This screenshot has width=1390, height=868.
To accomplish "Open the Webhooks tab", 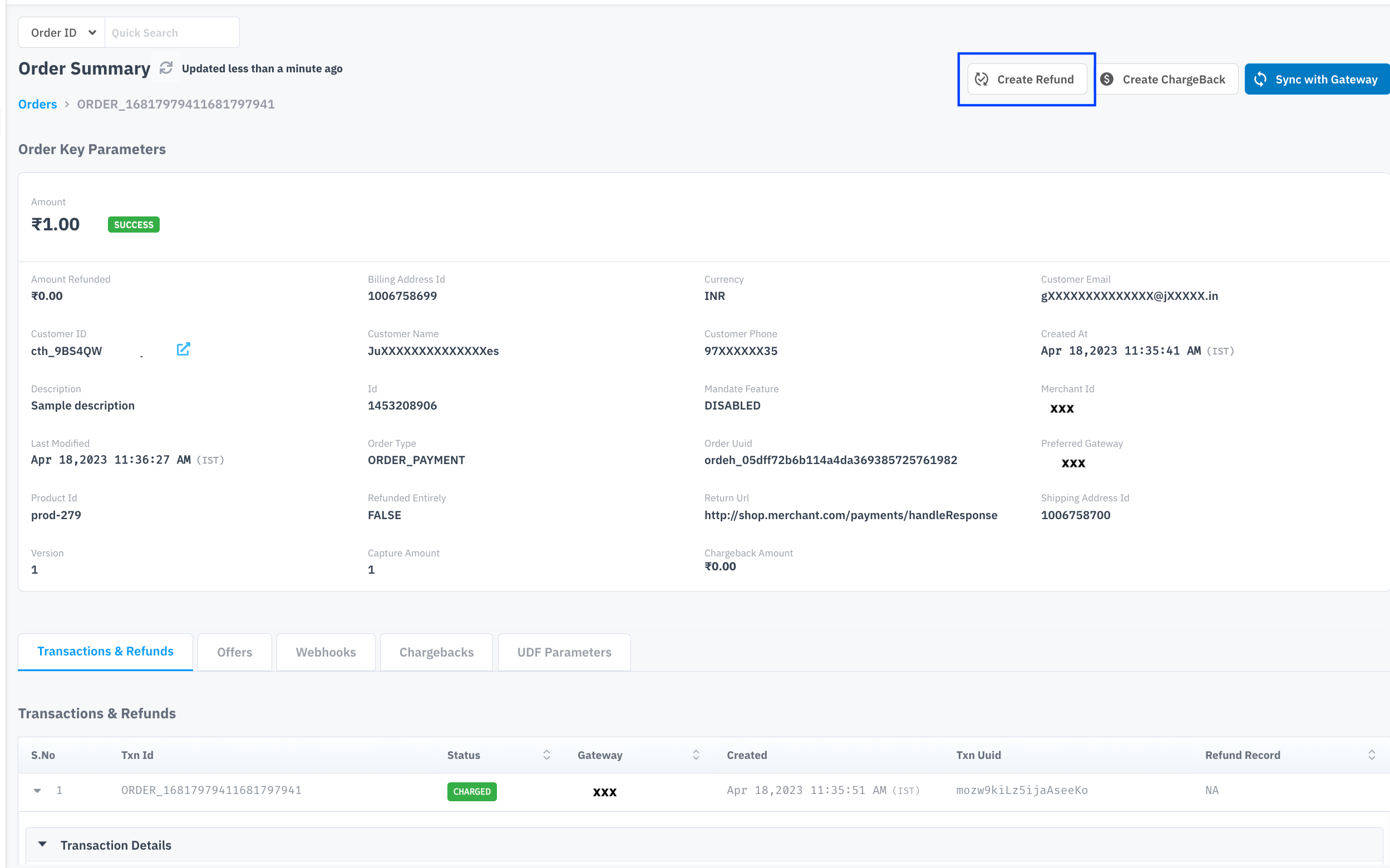I will (326, 652).
